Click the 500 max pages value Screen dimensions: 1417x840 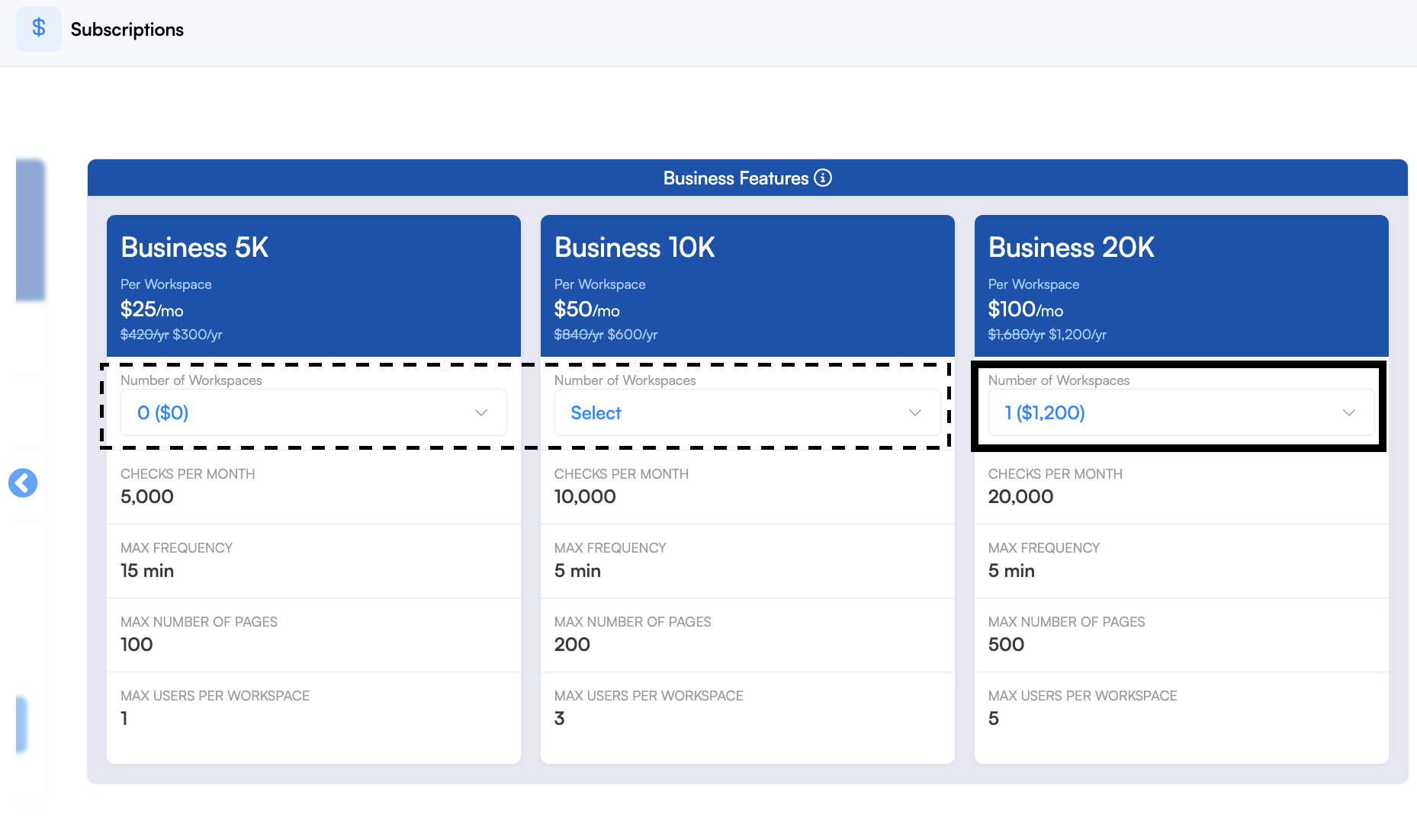tap(1006, 644)
